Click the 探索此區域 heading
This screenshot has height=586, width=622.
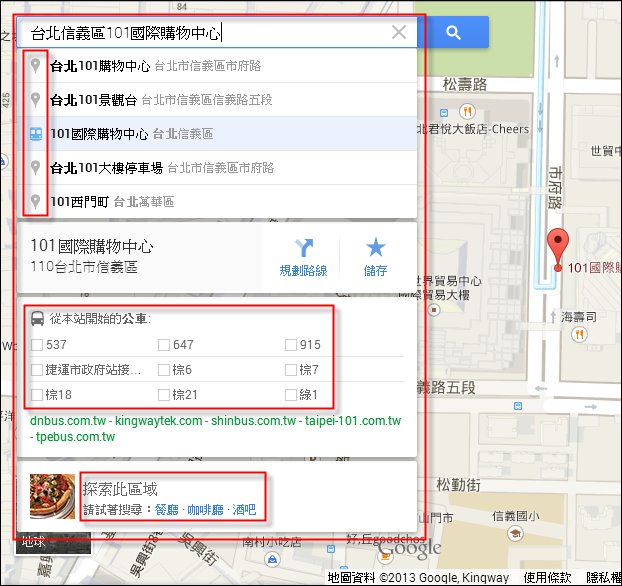(x=120, y=489)
